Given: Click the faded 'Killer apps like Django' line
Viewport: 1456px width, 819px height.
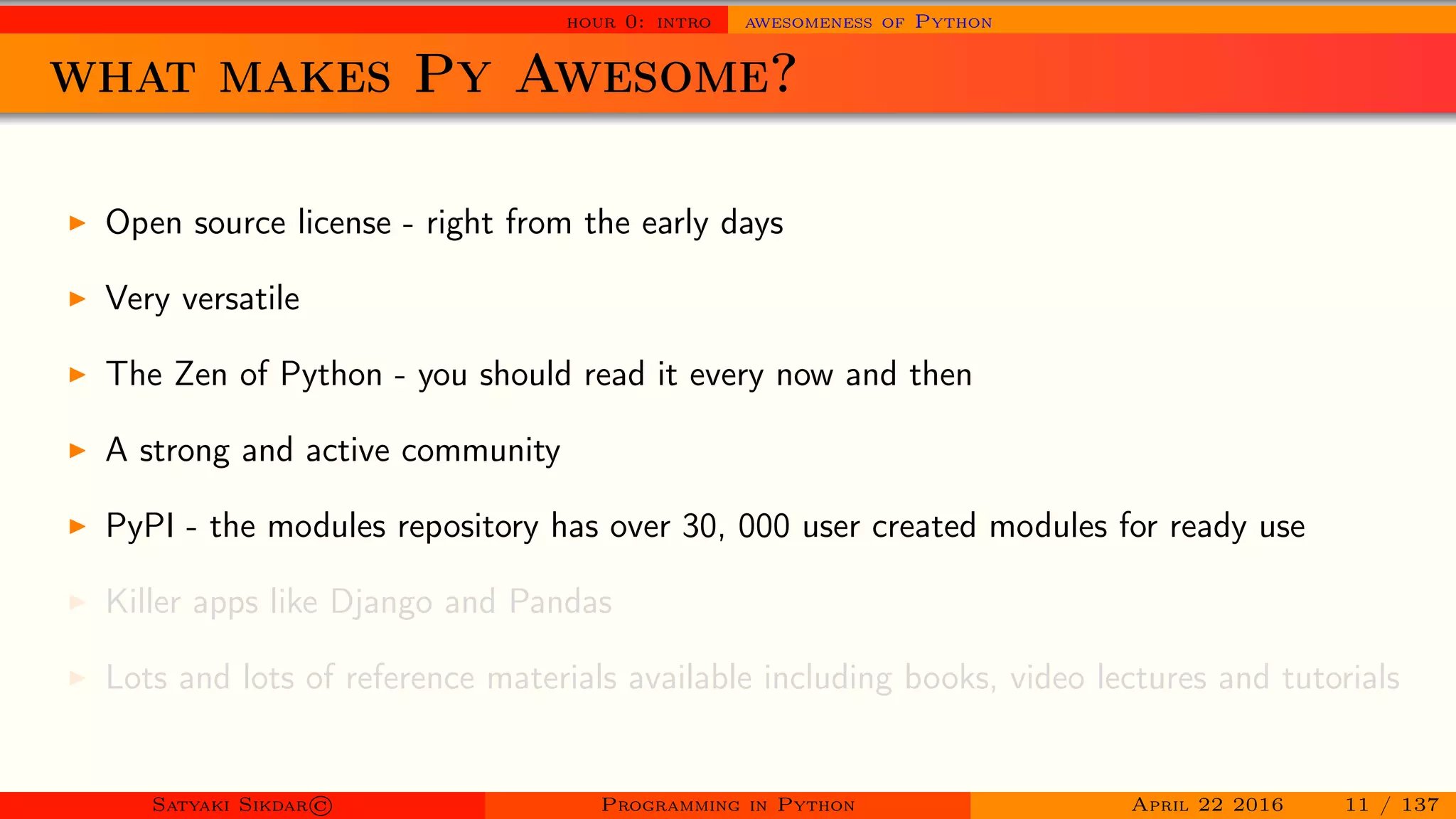Looking at the screenshot, I should (x=359, y=602).
